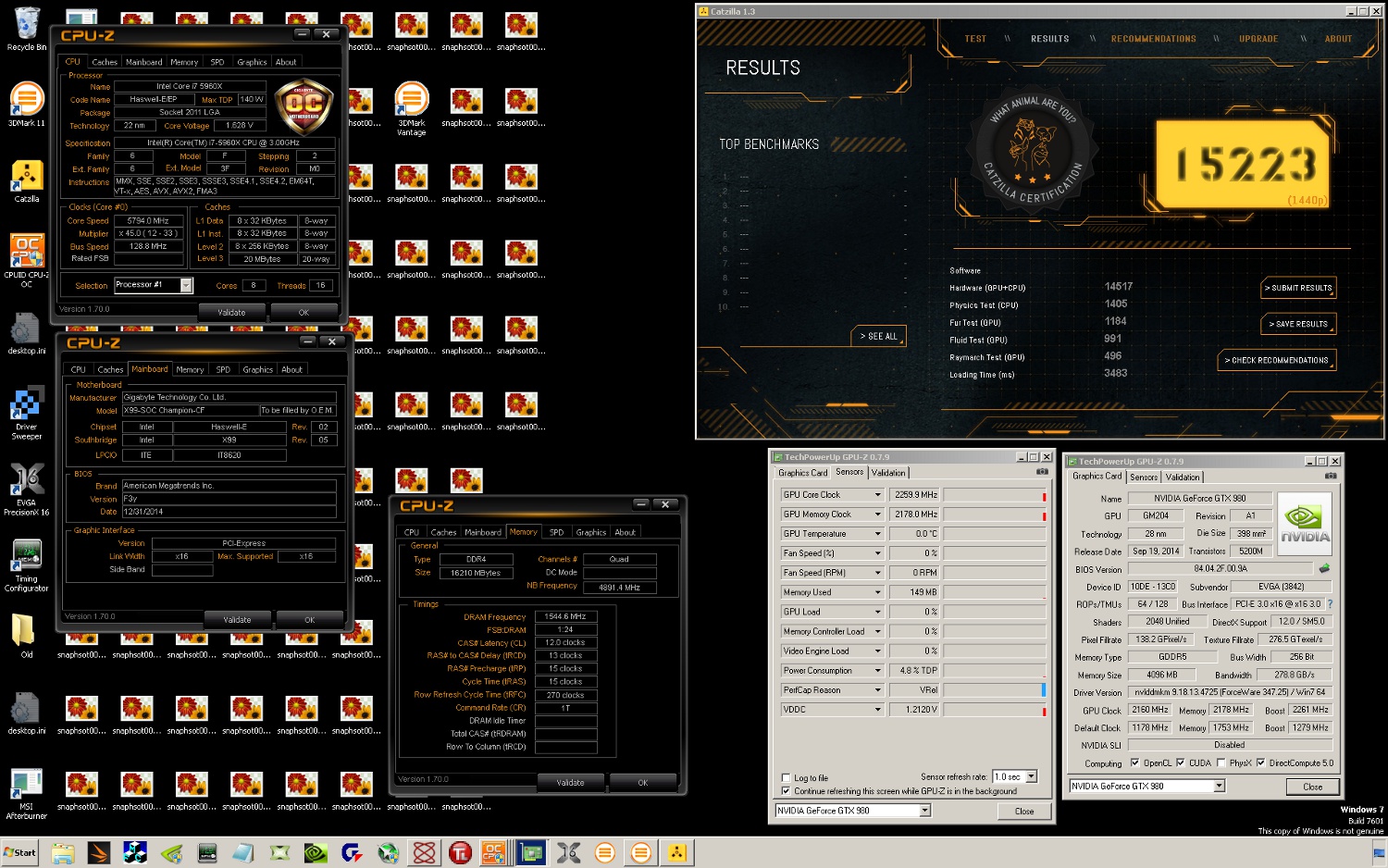The height and width of the screenshot is (868, 1388).
Task: Click the yellow Catzilla taskbar button
Action: point(677,853)
